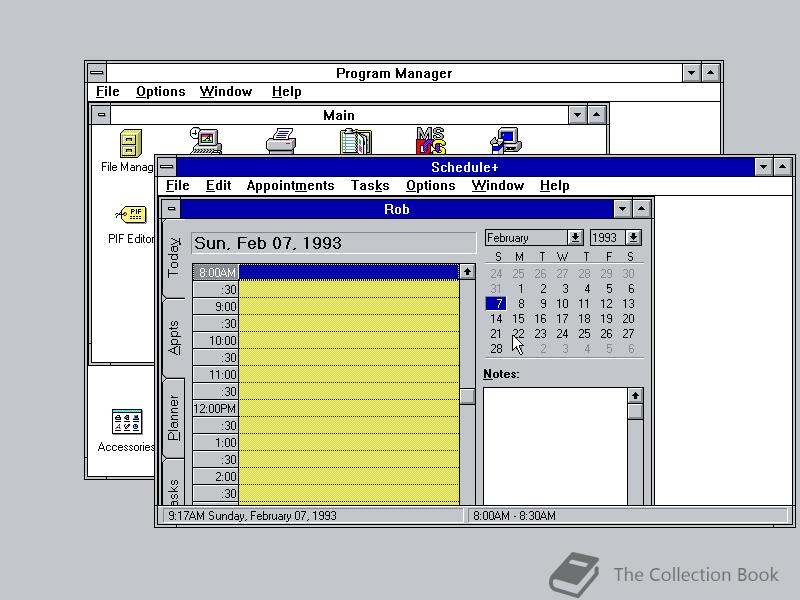Open Clipboard Viewer icon in Main group
The height and width of the screenshot is (600, 800).
(356, 141)
